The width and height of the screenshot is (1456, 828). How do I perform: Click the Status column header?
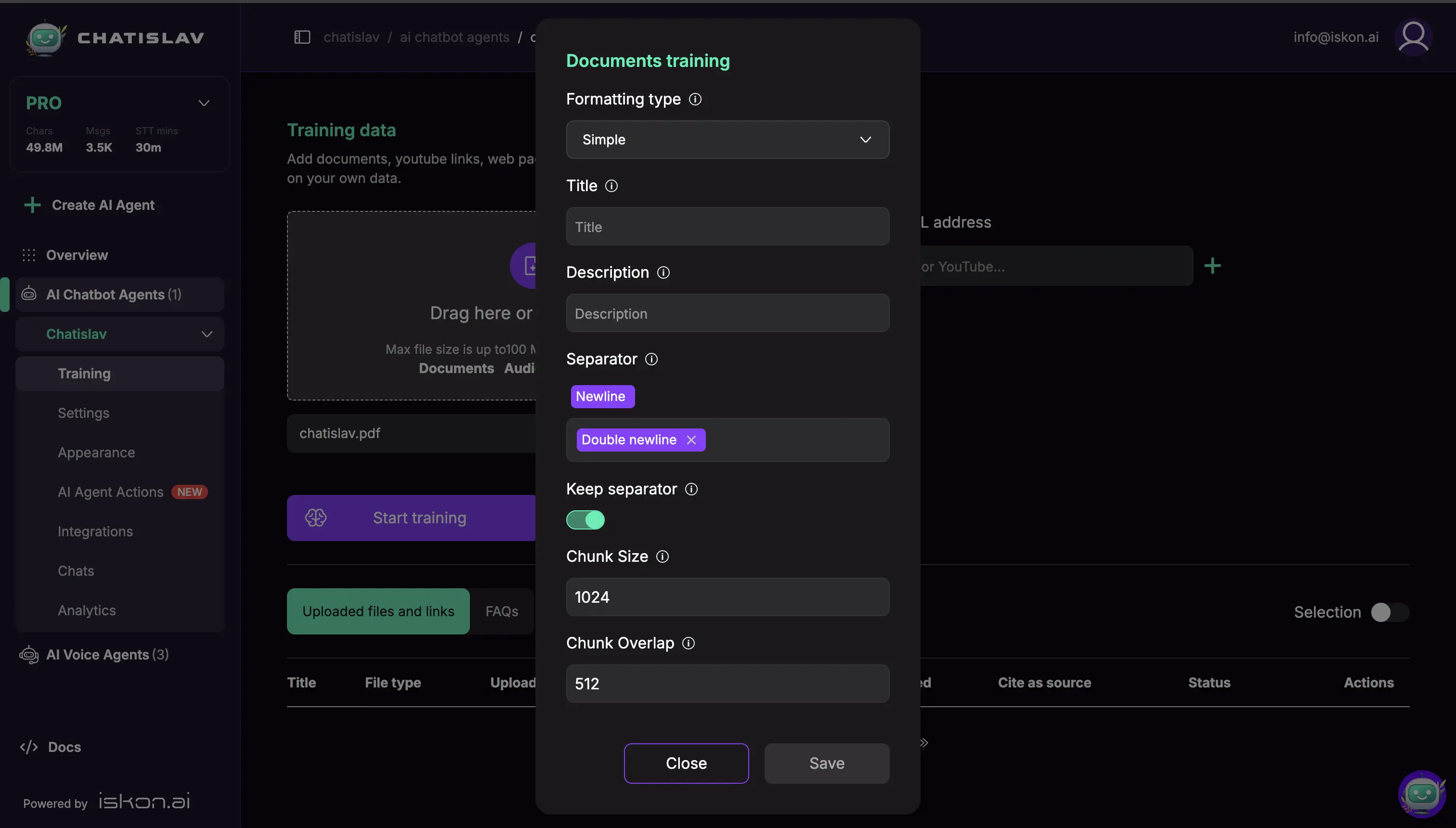[1209, 683]
